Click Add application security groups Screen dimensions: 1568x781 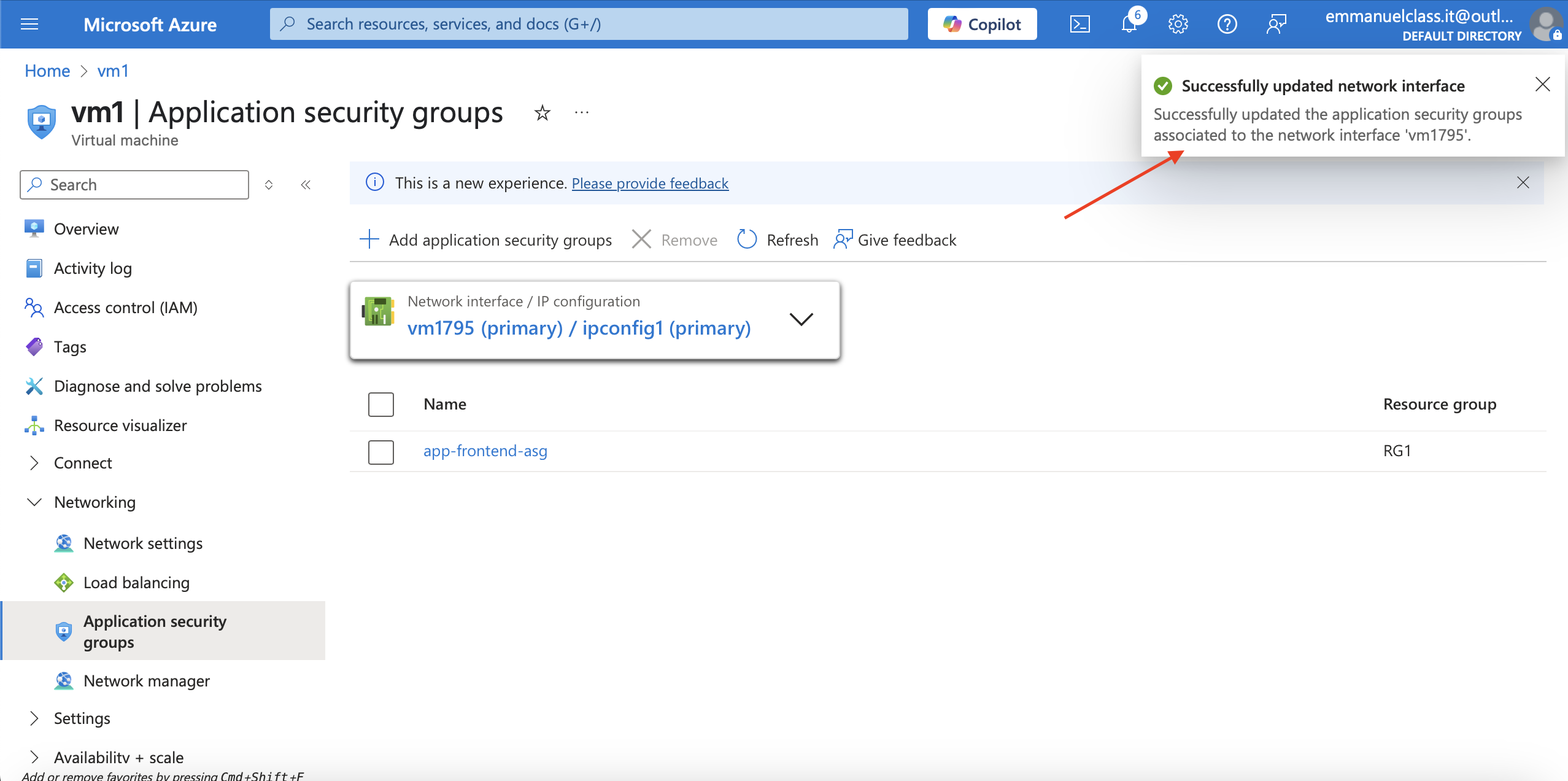(x=485, y=239)
